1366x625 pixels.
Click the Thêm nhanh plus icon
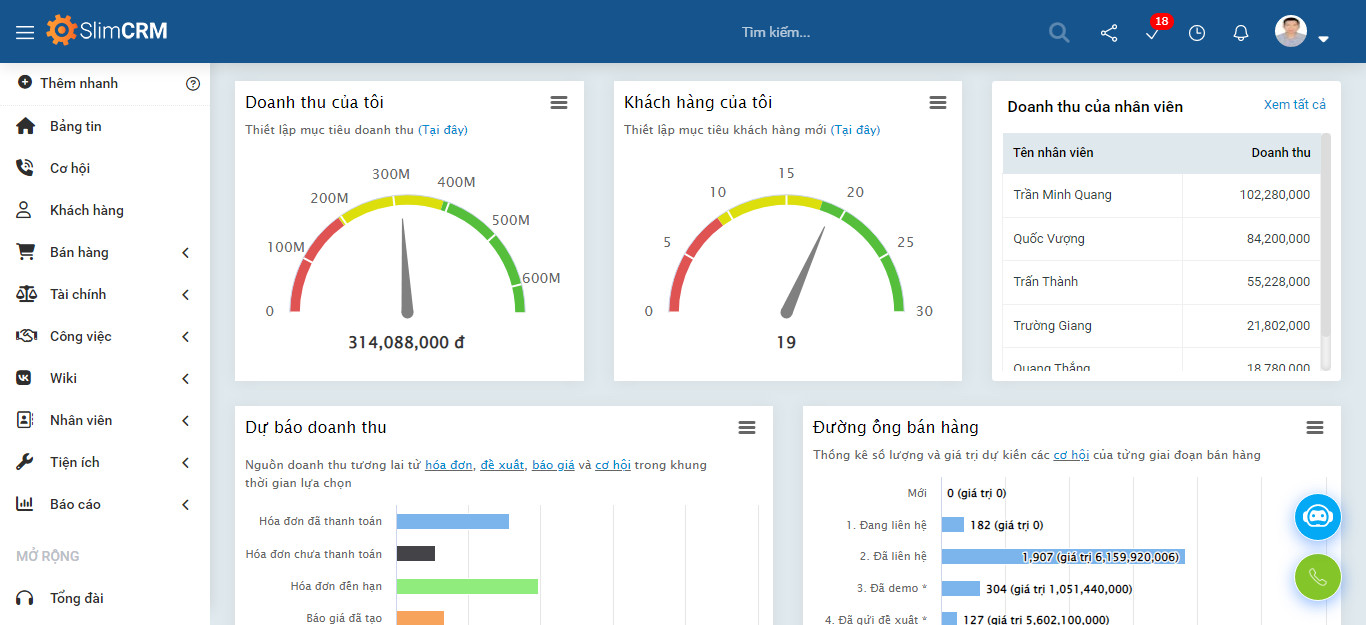23,83
